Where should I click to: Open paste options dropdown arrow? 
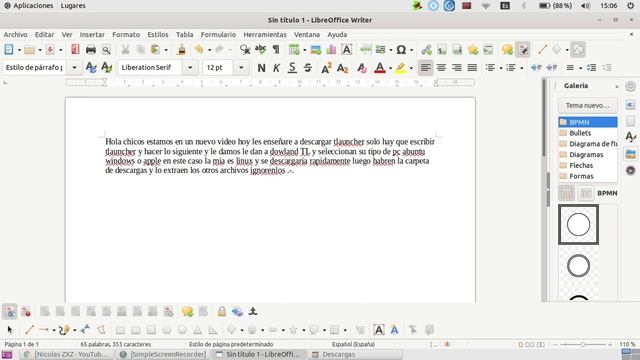tap(166, 50)
